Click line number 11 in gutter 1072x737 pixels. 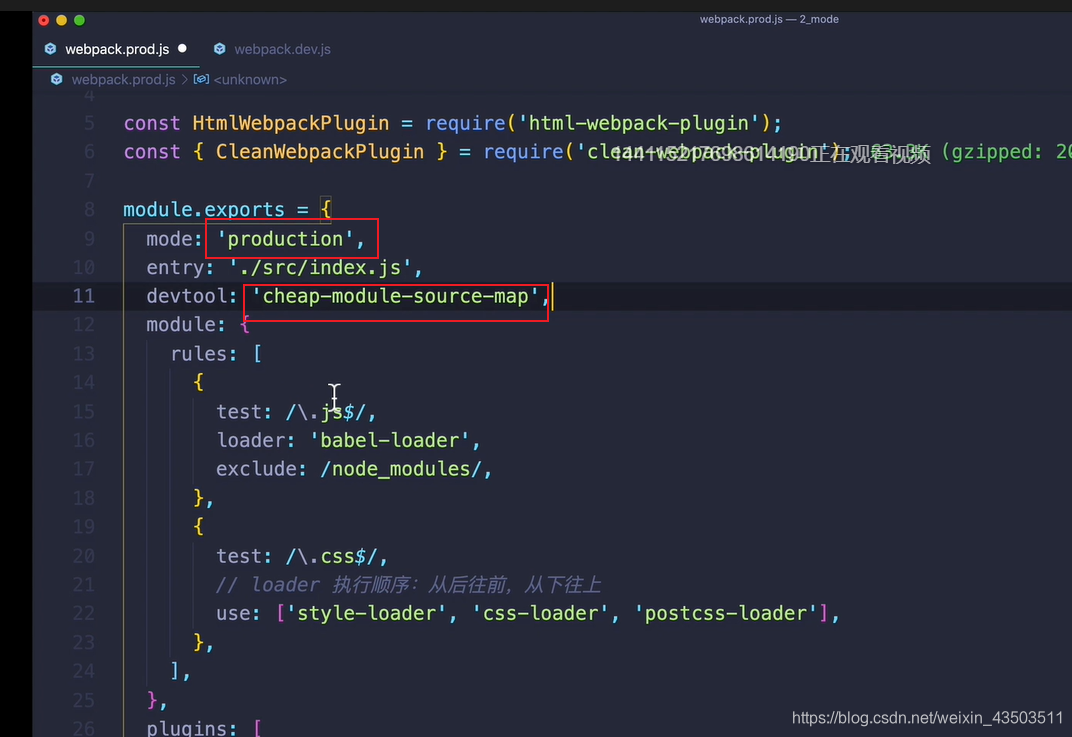tap(84, 296)
